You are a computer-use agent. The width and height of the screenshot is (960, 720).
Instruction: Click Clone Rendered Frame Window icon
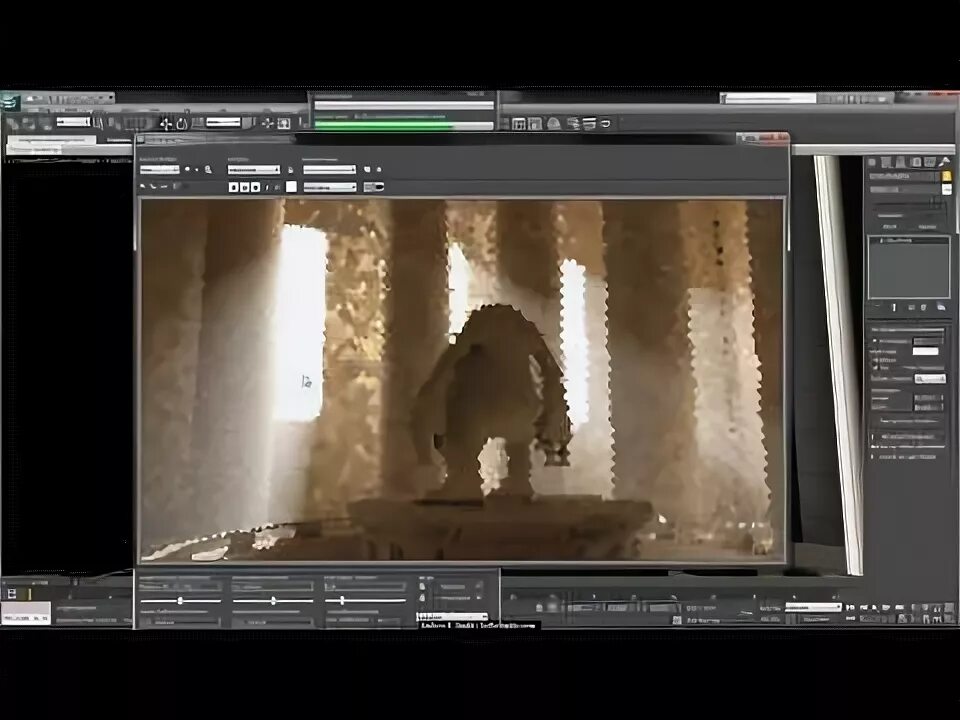[x=163, y=186]
